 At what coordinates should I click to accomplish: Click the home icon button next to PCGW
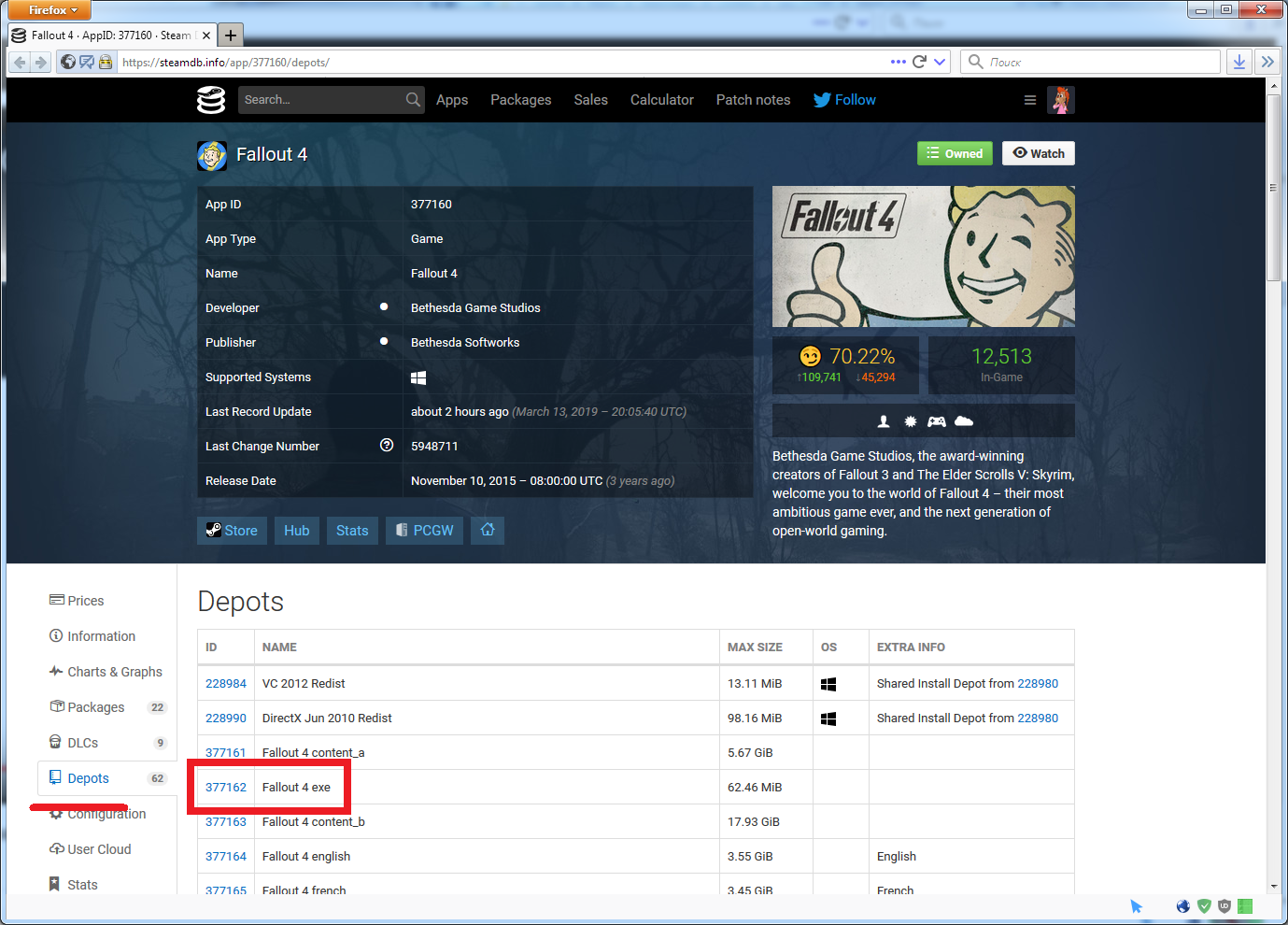pyautogui.click(x=488, y=531)
